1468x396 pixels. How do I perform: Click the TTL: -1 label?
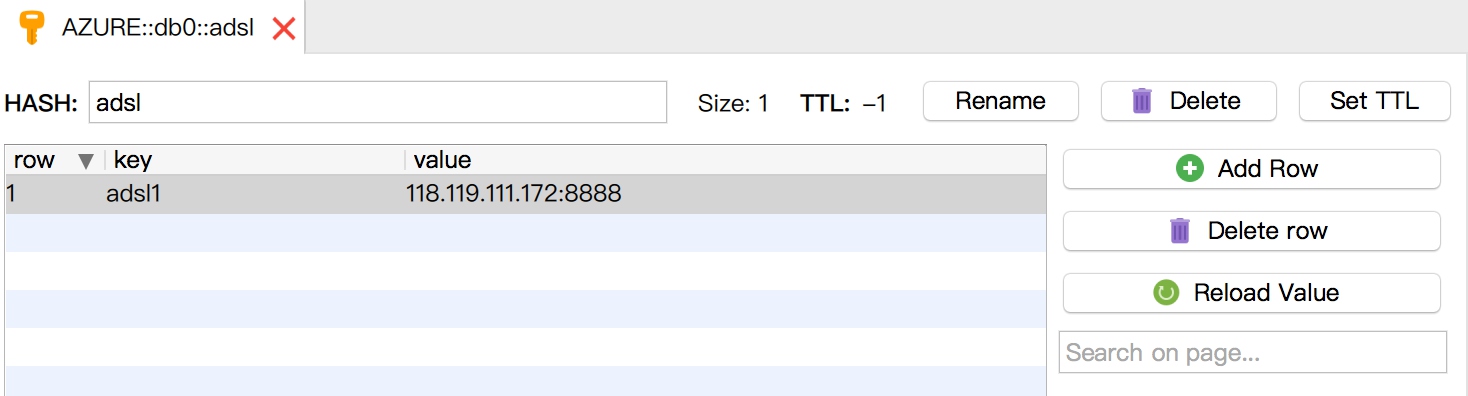843,102
